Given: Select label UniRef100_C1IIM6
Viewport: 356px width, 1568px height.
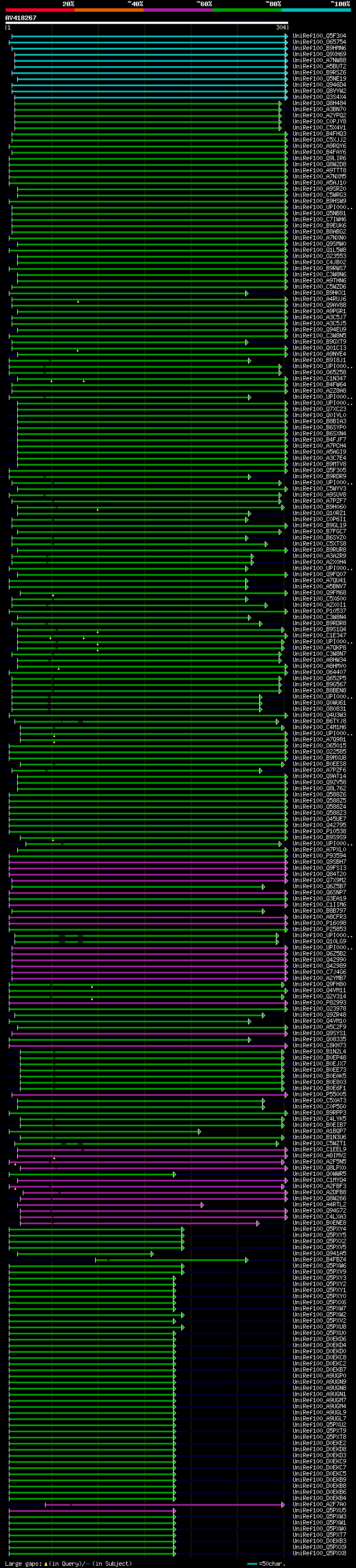Looking at the screenshot, I should [319, 904].
